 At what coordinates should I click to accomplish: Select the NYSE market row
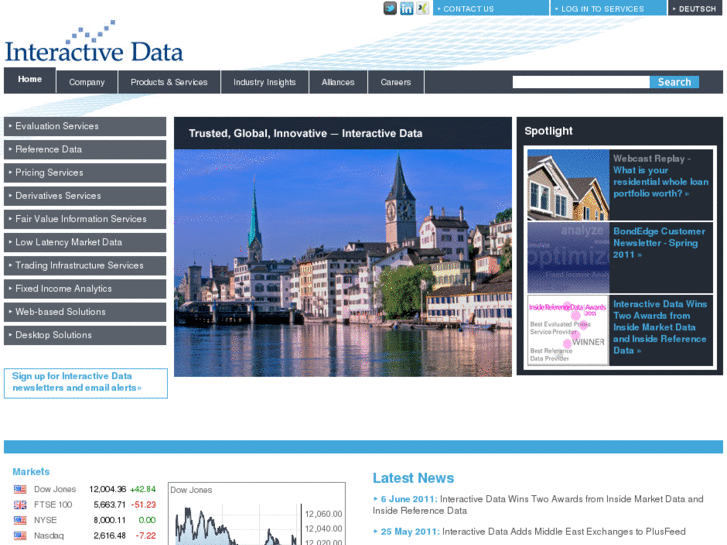tap(84, 520)
